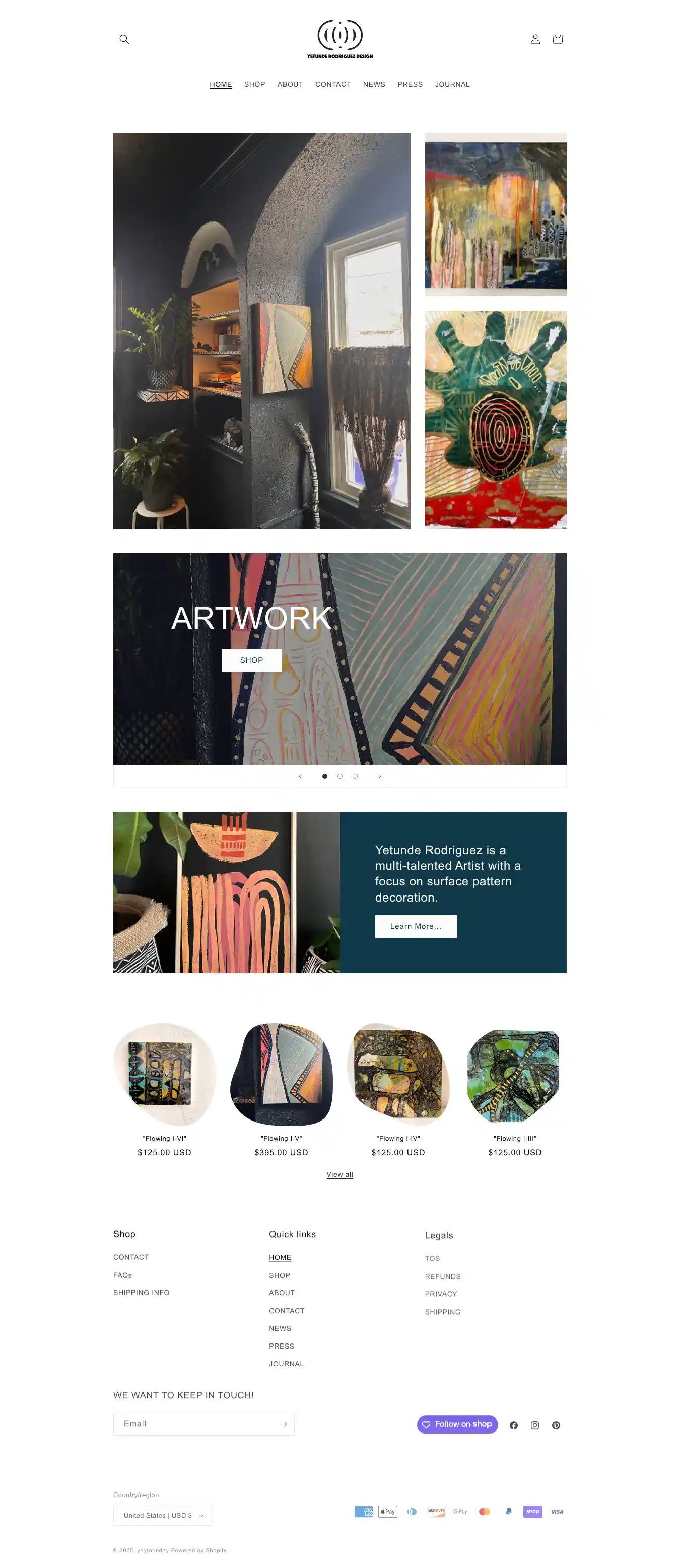
Task: Go to next slide arrow
Action: (x=380, y=776)
